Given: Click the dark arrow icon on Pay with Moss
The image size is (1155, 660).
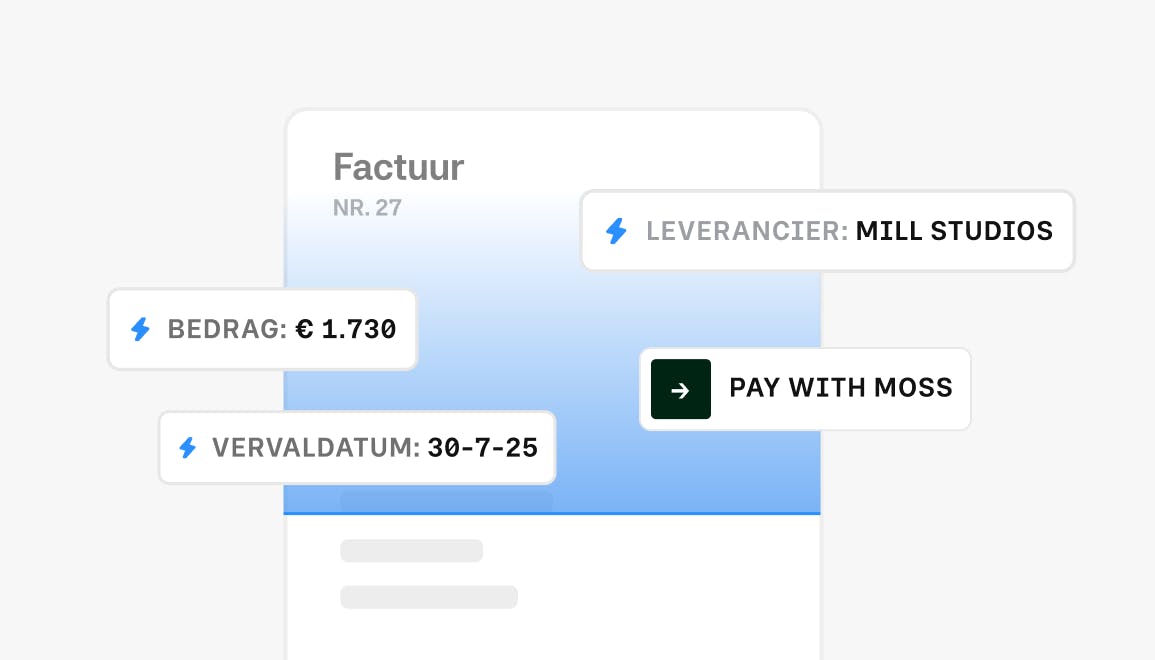Looking at the screenshot, I should (x=680, y=389).
